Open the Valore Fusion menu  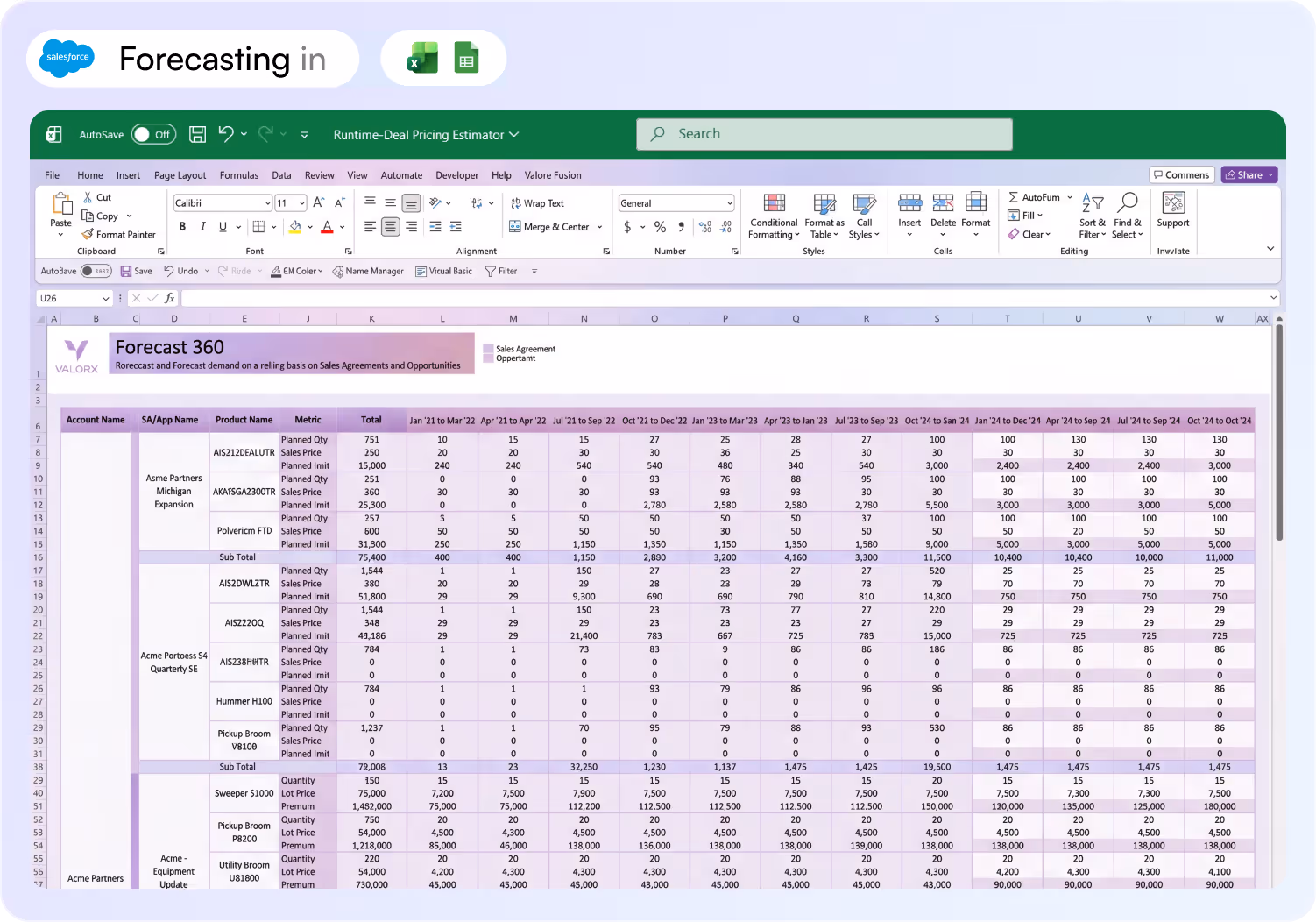tap(552, 174)
